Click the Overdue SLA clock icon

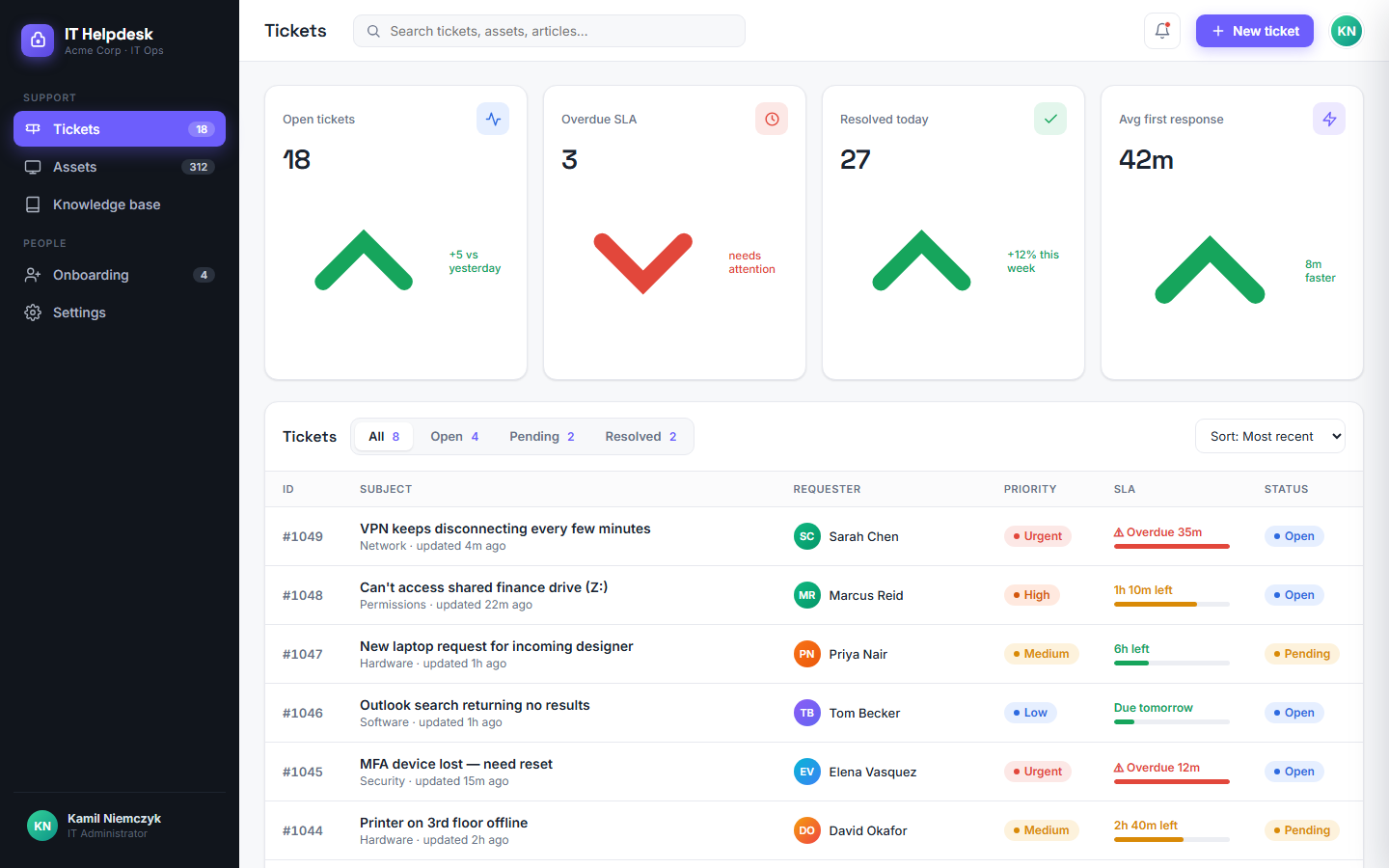point(772,119)
